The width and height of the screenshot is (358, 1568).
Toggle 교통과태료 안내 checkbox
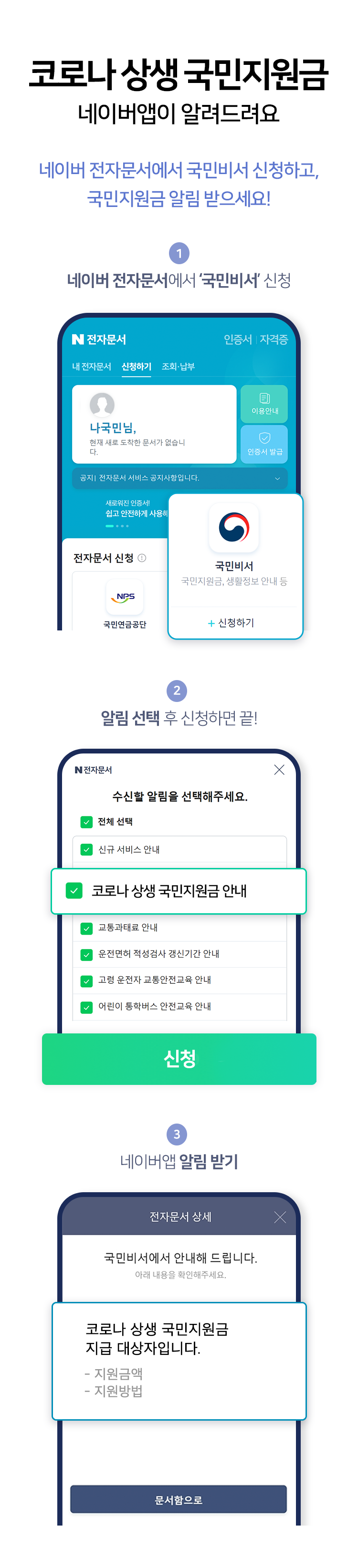tap(86, 928)
